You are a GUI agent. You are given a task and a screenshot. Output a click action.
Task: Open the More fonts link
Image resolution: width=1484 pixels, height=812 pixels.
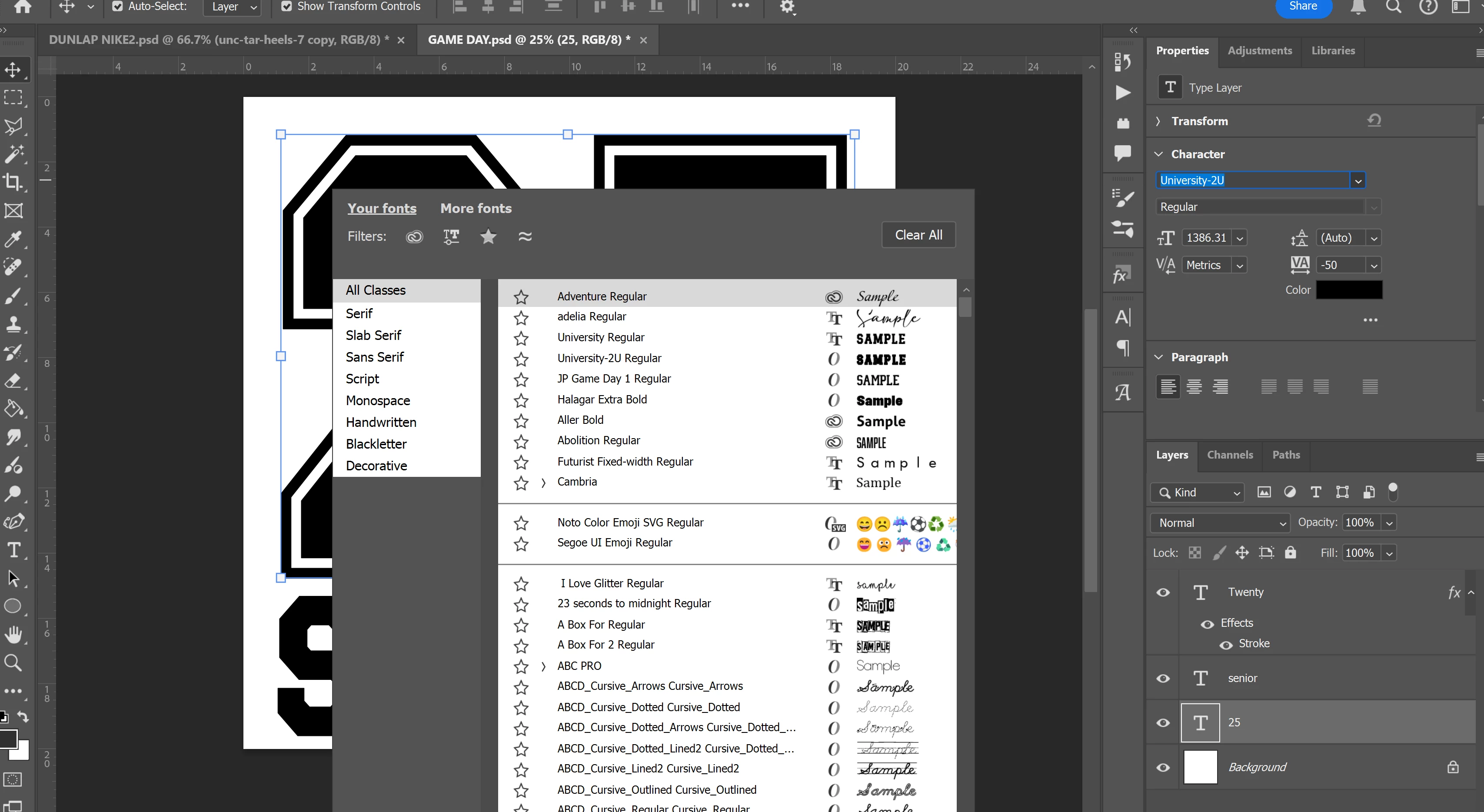(x=476, y=208)
